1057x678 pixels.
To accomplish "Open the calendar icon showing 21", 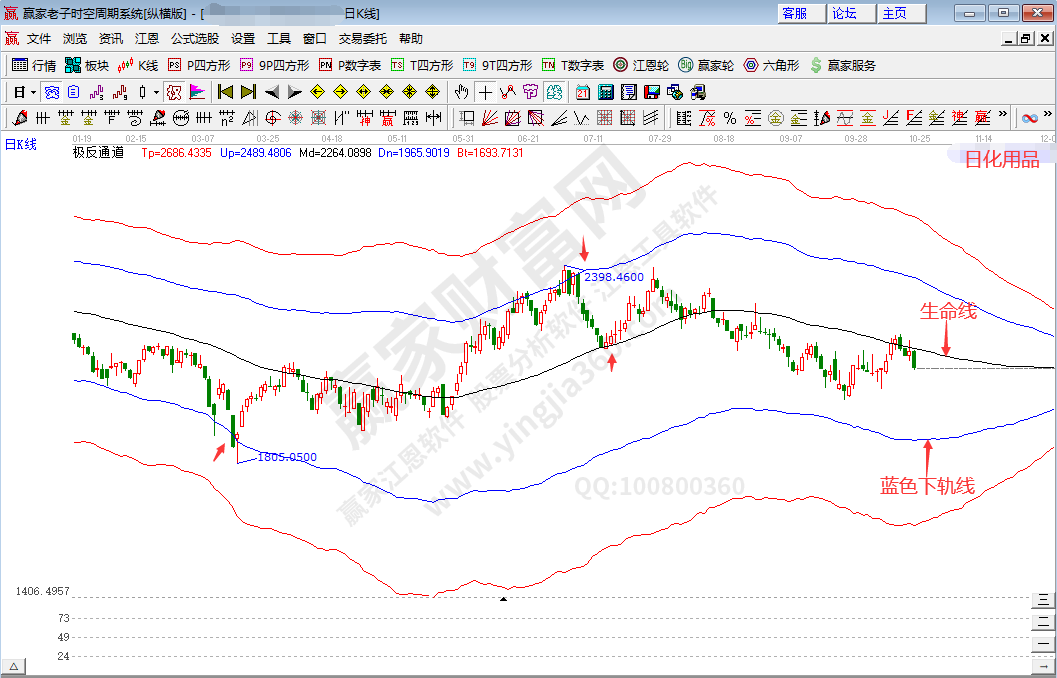I will pos(583,92).
